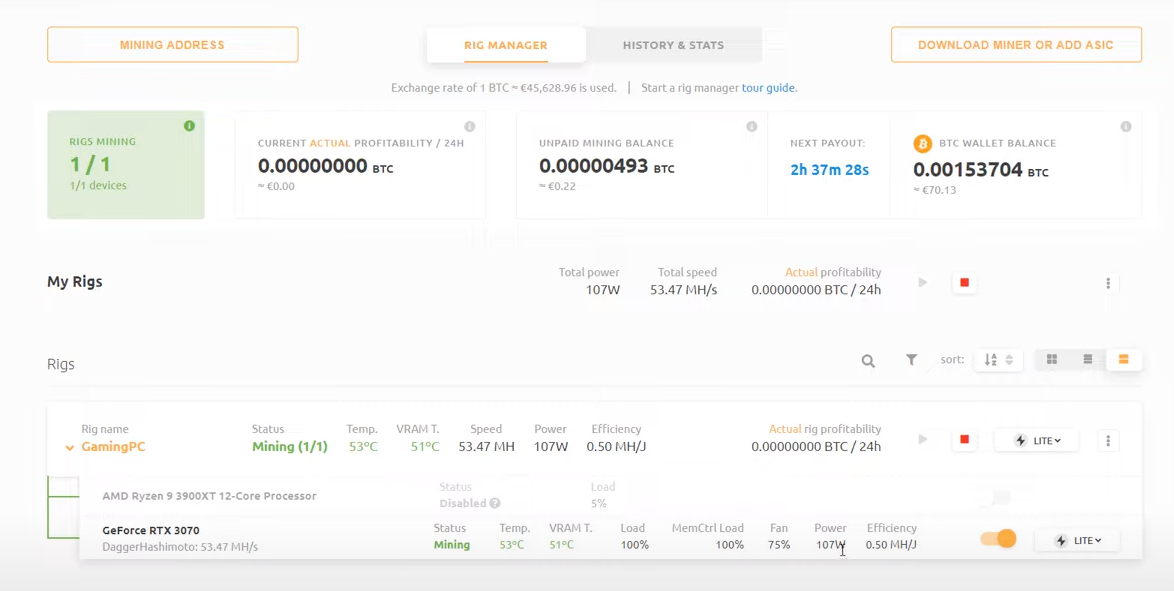Open the rig manager tour guide link
The width and height of the screenshot is (1174, 591).
[768, 88]
